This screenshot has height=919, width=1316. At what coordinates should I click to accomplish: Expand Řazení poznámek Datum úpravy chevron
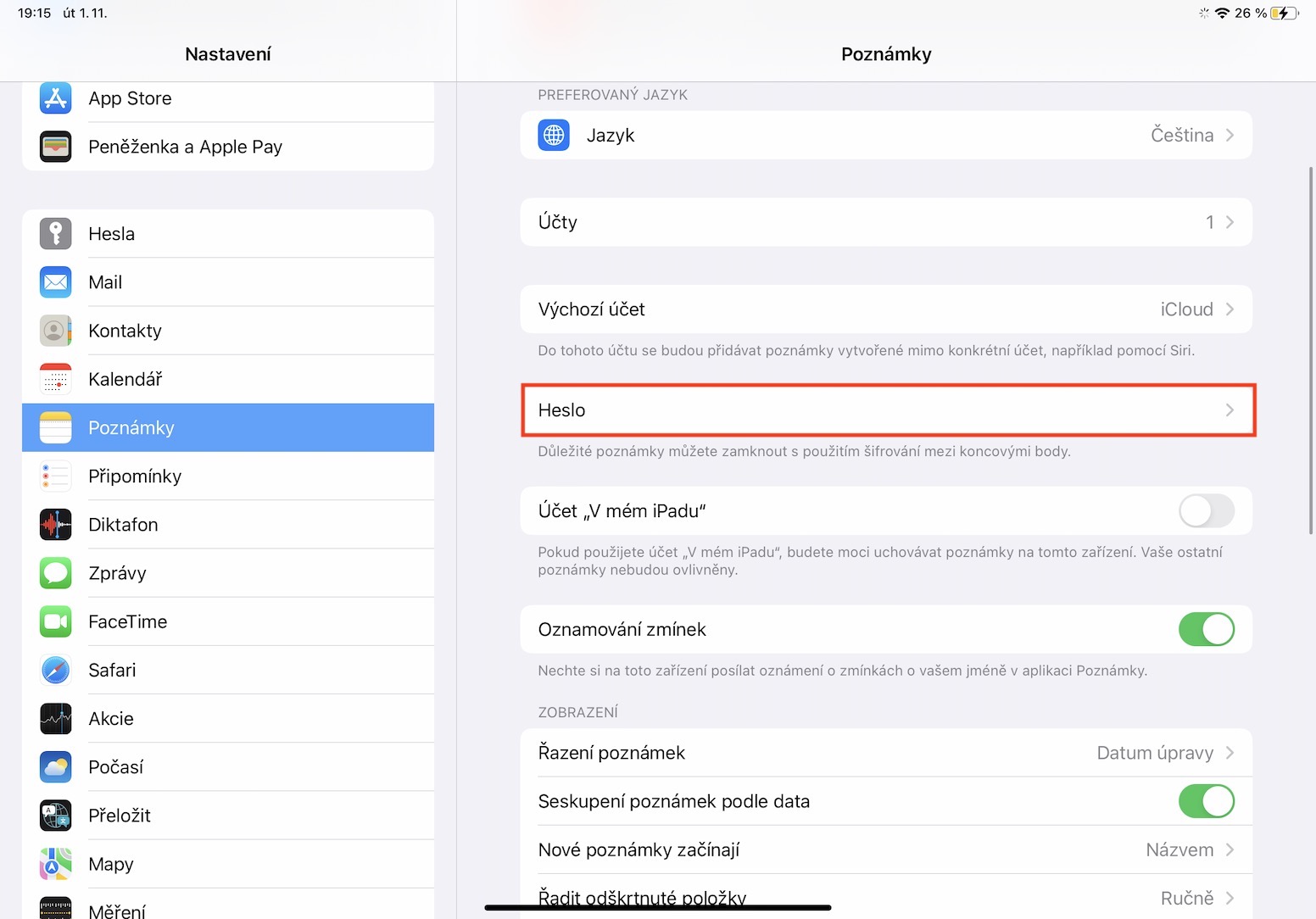tap(1229, 753)
